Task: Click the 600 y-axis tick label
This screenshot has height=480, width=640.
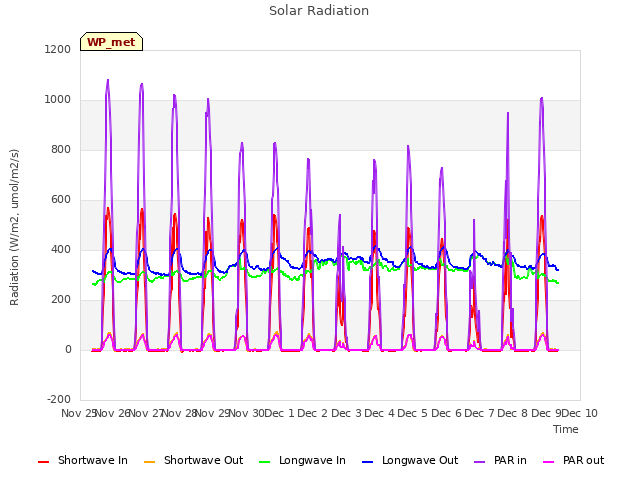Action: coord(61,200)
